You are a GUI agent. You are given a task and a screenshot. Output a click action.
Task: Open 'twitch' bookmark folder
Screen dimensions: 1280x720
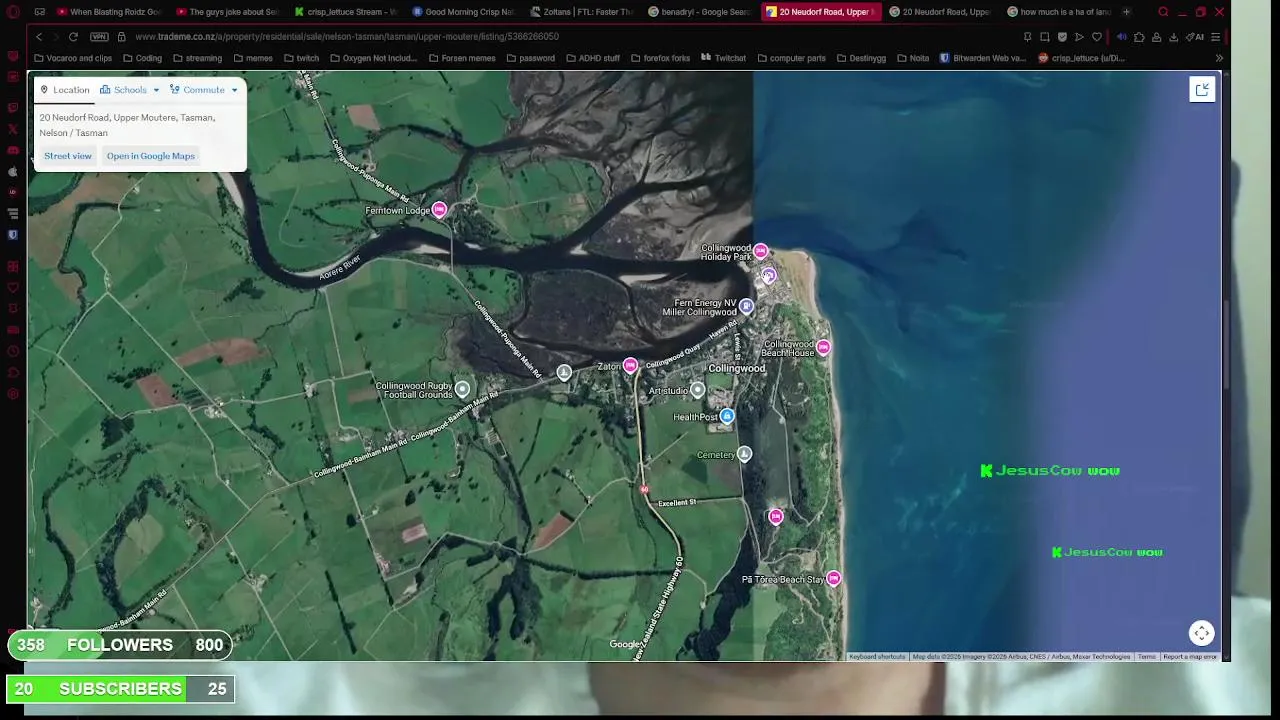[x=301, y=58]
